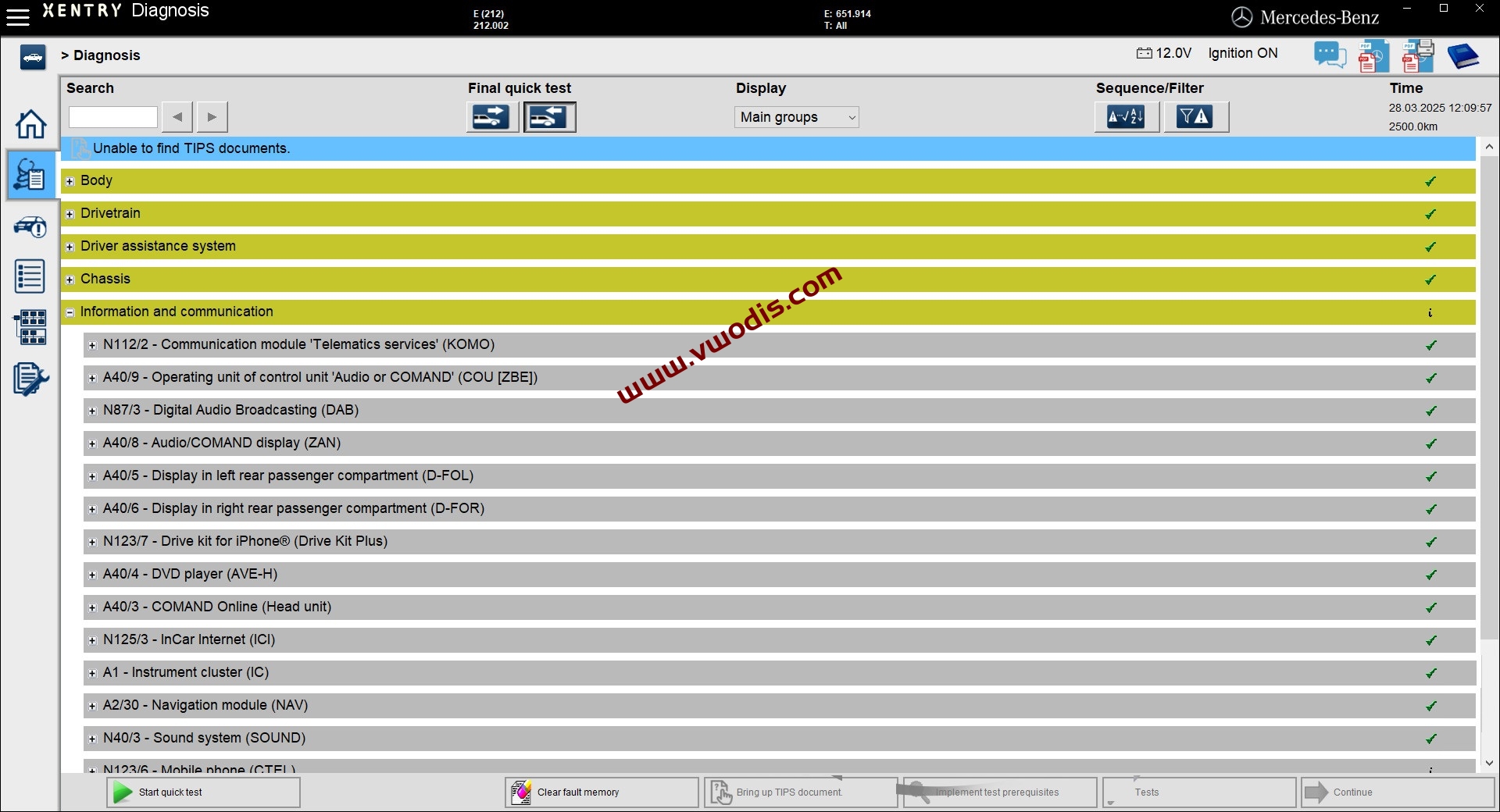This screenshot has height=812, width=1500.
Task: Expand A40/3 COMAND Online row
Action: pyautogui.click(x=92, y=607)
